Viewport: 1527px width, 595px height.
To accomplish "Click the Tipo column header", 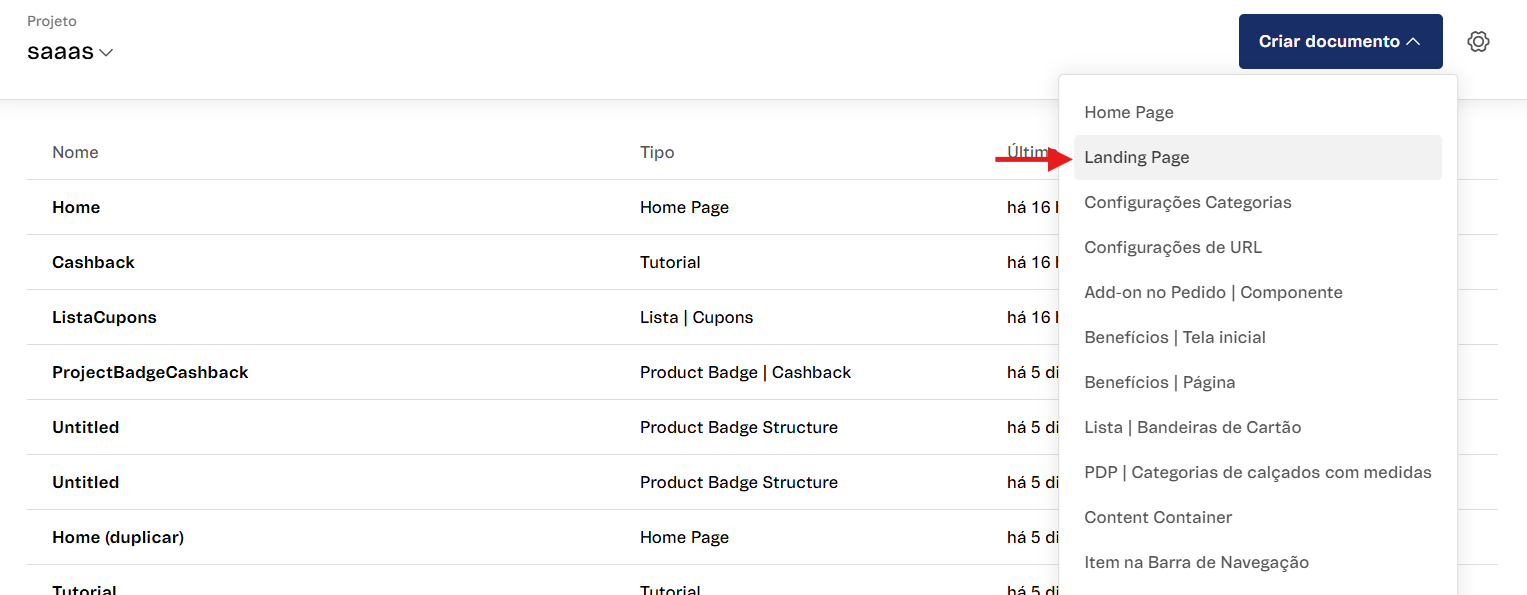I will point(657,152).
